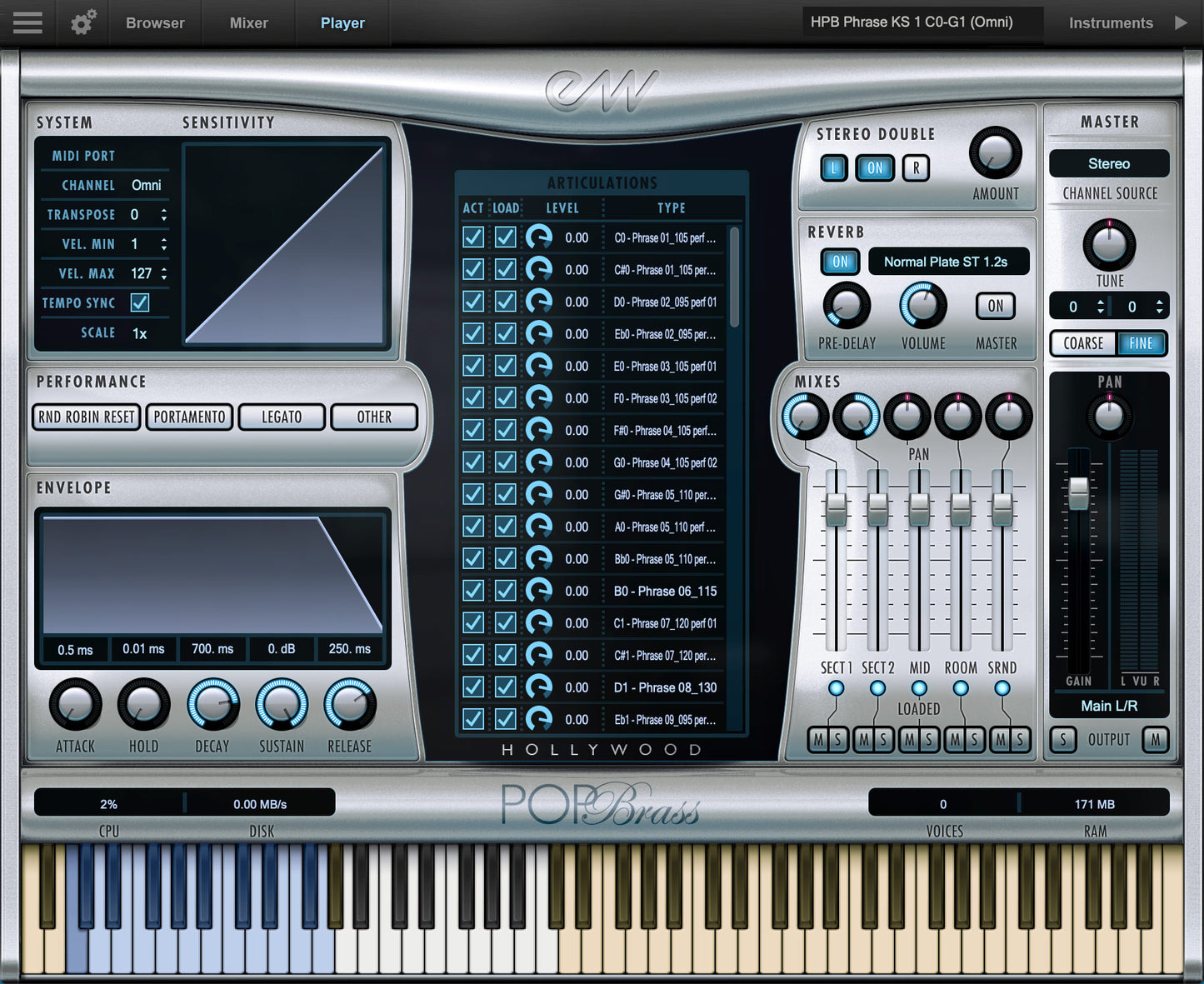The height and width of the screenshot is (984, 1204).
Task: Click the level knob for B0 - Phrase 06_115
Action: 539,591
